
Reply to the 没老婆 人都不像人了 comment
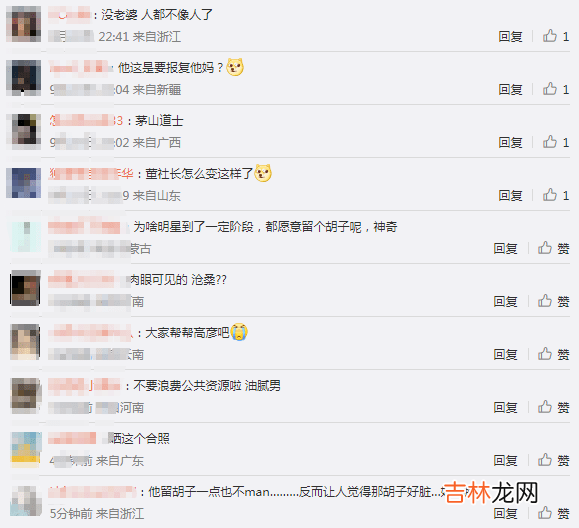pyautogui.click(x=510, y=37)
